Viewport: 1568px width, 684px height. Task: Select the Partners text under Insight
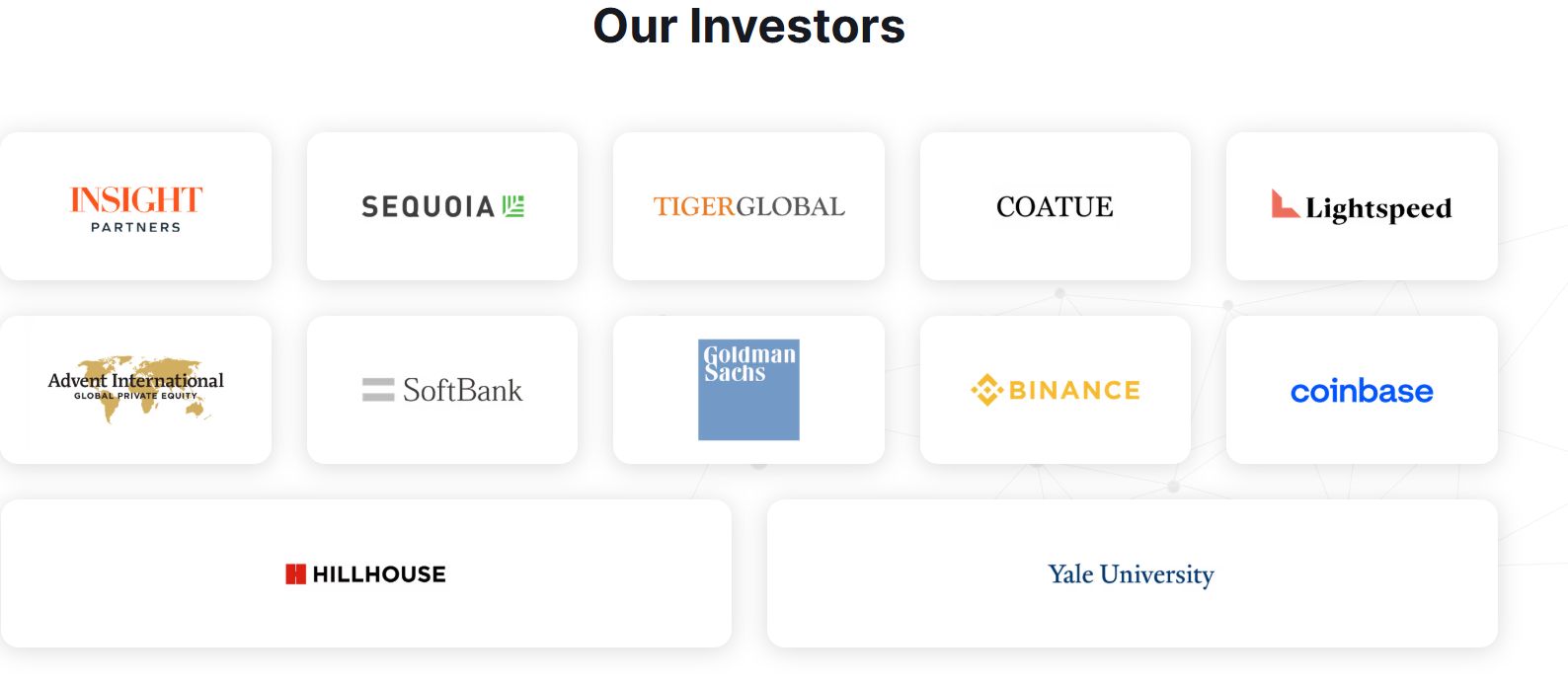tap(136, 227)
